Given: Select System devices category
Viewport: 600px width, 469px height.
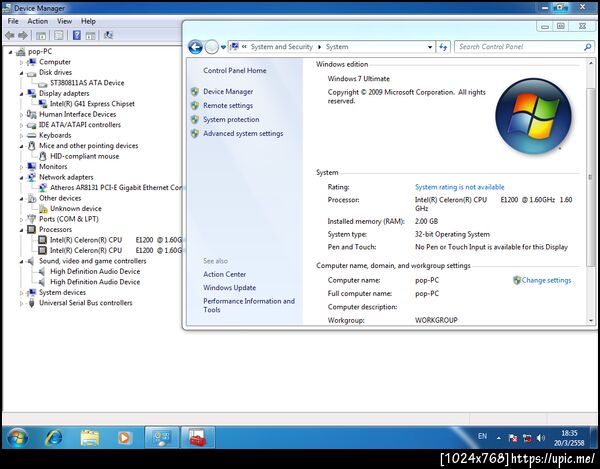Looking at the screenshot, I should point(62,292).
